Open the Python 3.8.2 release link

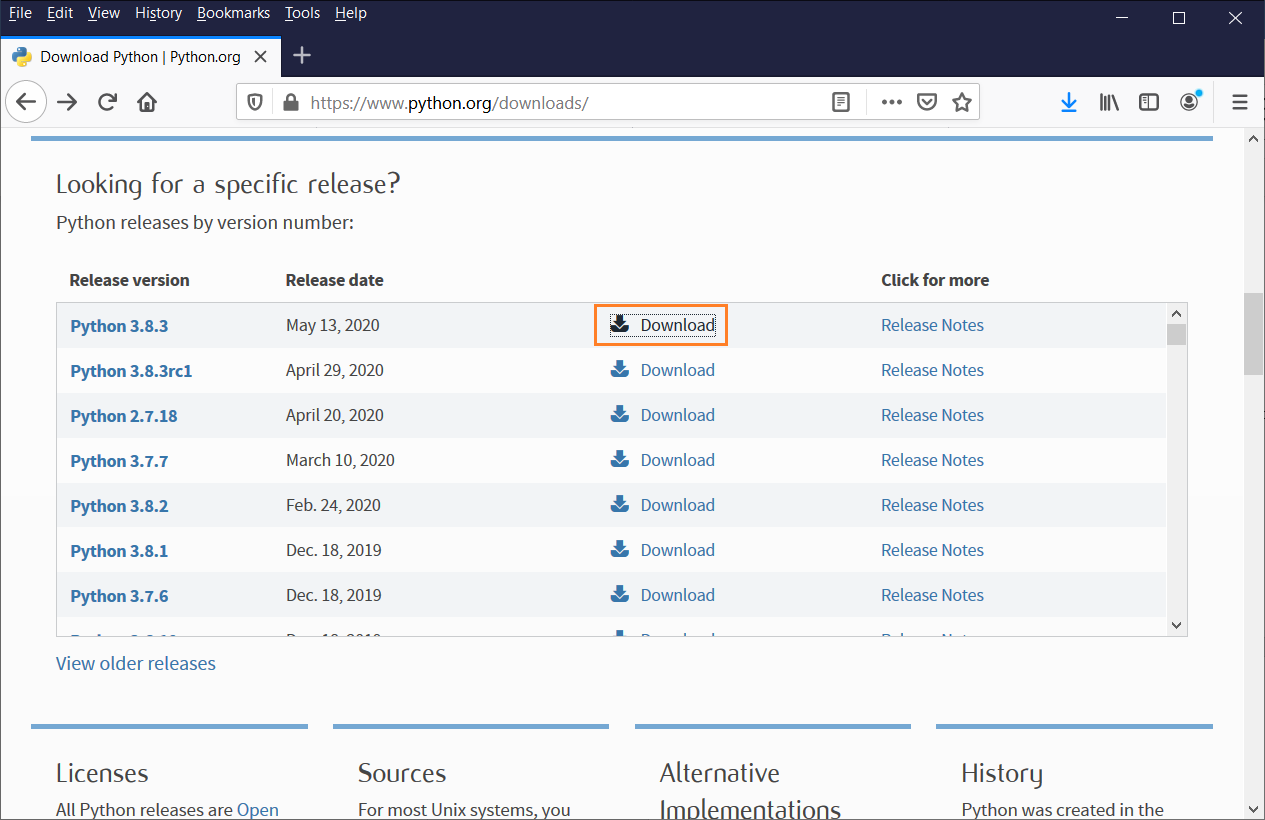pyautogui.click(x=119, y=506)
